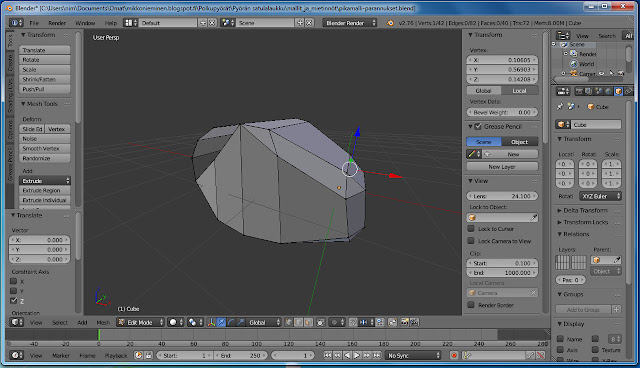The height and width of the screenshot is (368, 640).
Task: Open the Info editor type selector
Action: [16, 23]
